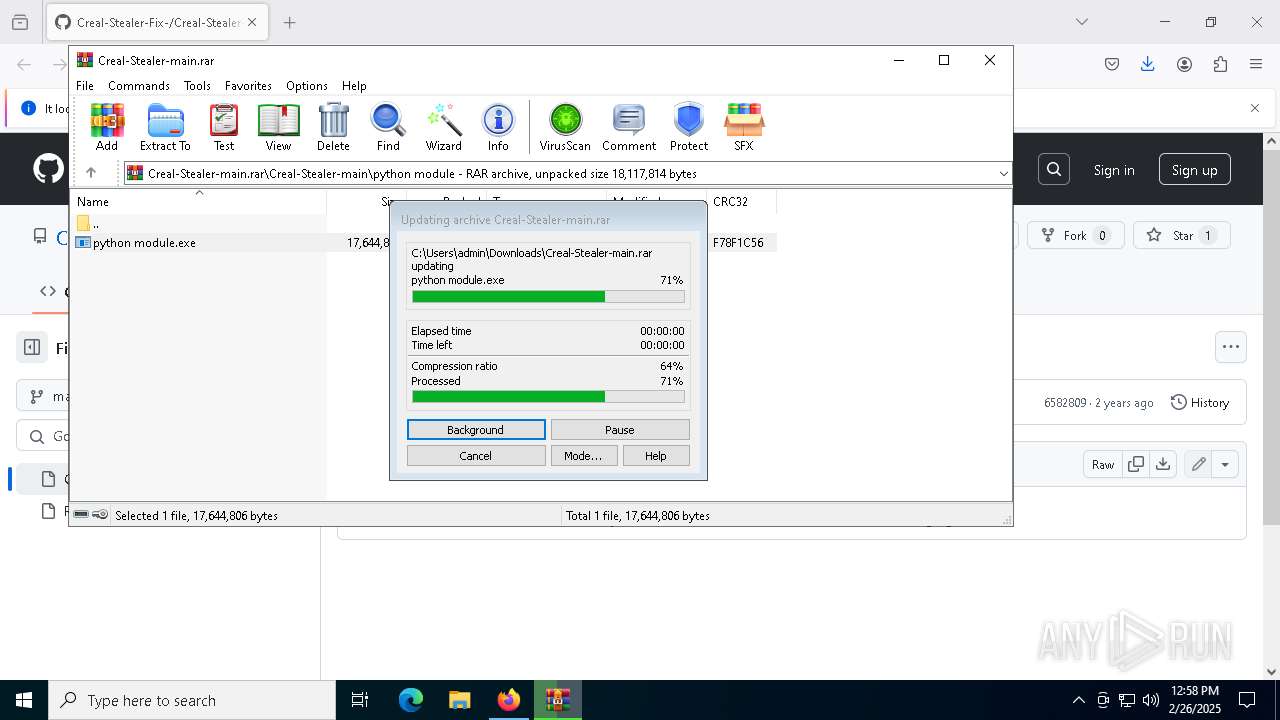The height and width of the screenshot is (720, 1280).
Task: Open Microsoft Edge from taskbar
Action: click(x=411, y=700)
